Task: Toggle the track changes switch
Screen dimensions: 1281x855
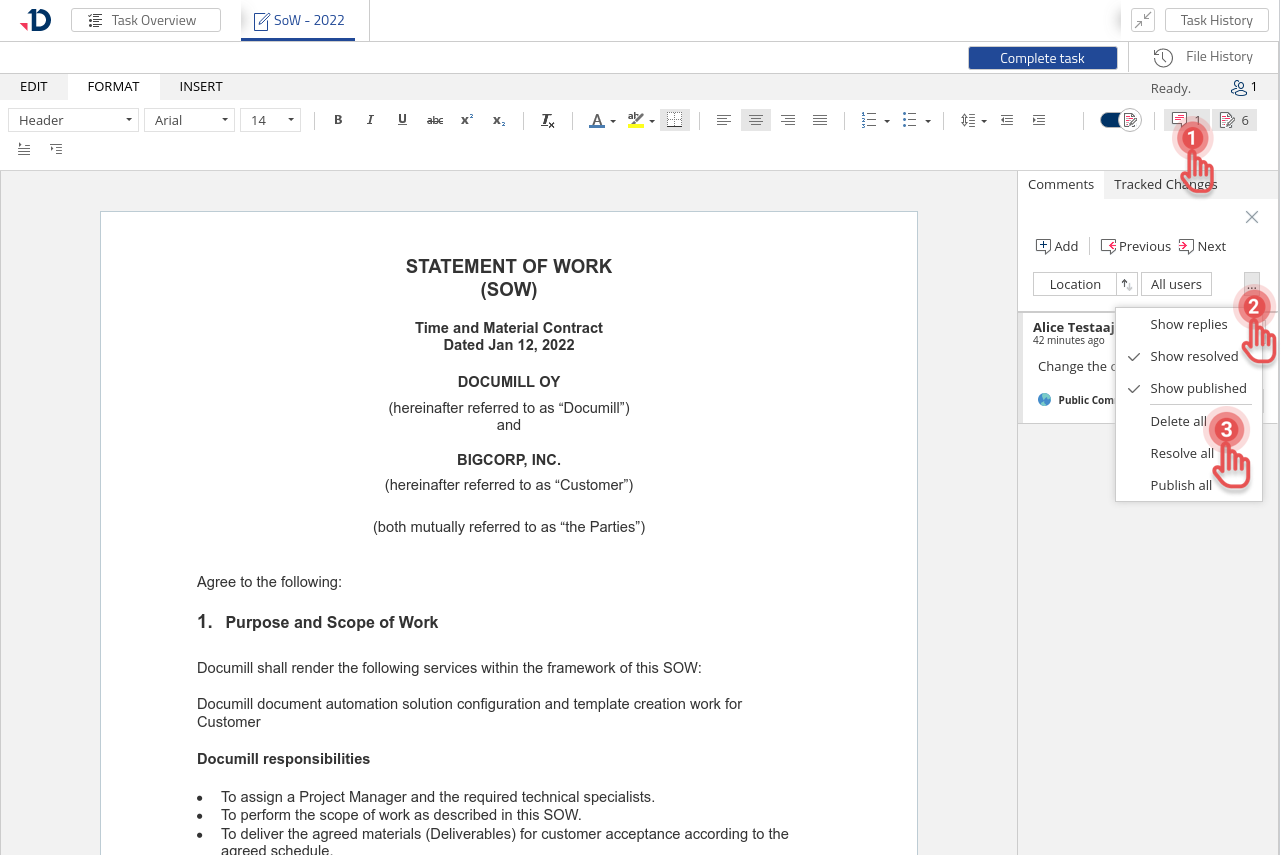Action: [1119, 120]
